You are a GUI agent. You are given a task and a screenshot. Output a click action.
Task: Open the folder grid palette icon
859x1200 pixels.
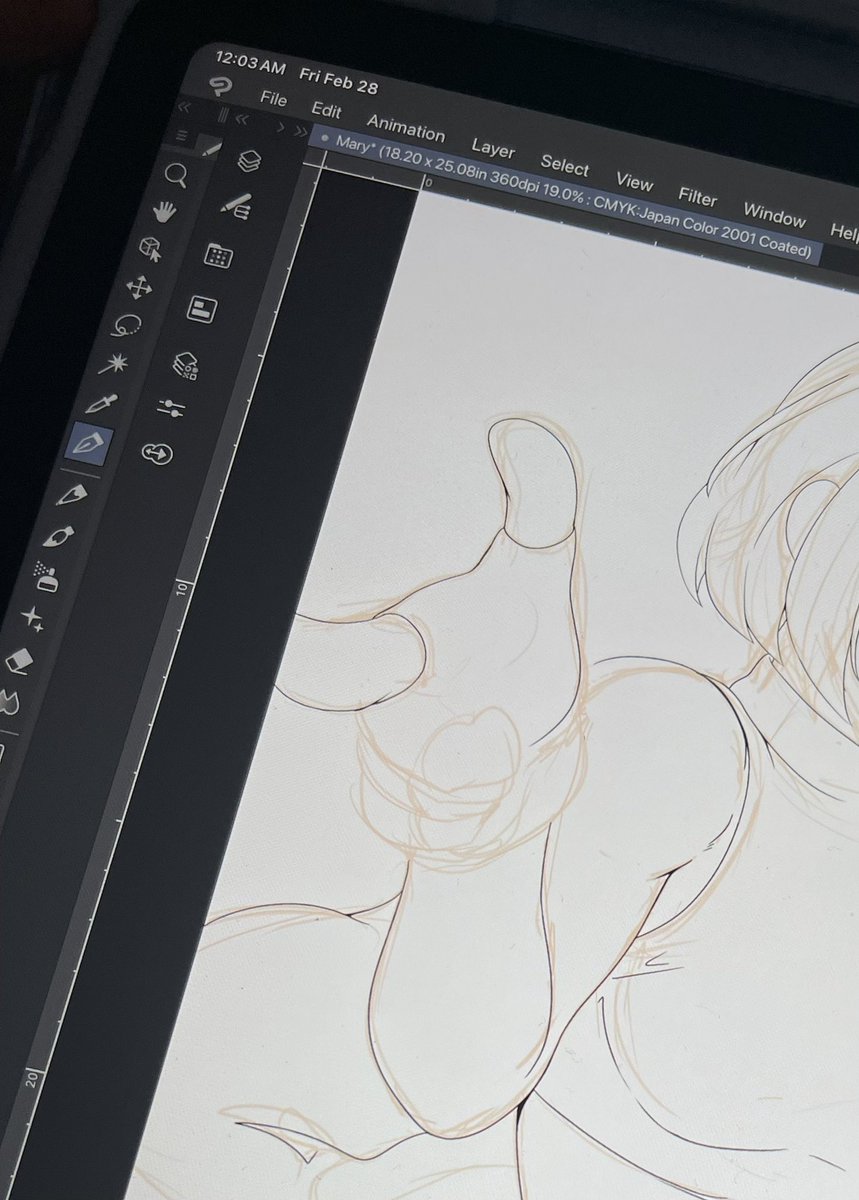[218, 255]
